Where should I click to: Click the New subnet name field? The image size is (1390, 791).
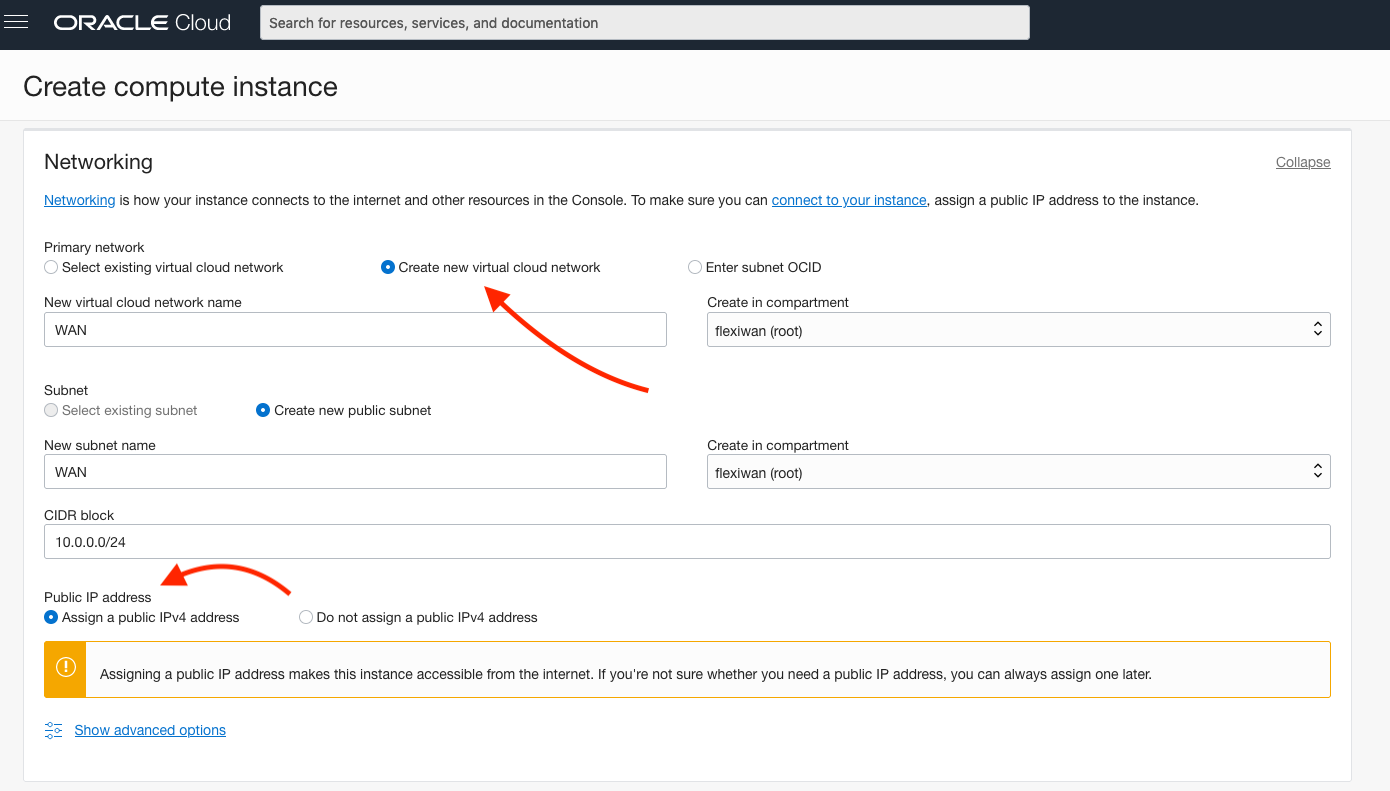(x=355, y=472)
